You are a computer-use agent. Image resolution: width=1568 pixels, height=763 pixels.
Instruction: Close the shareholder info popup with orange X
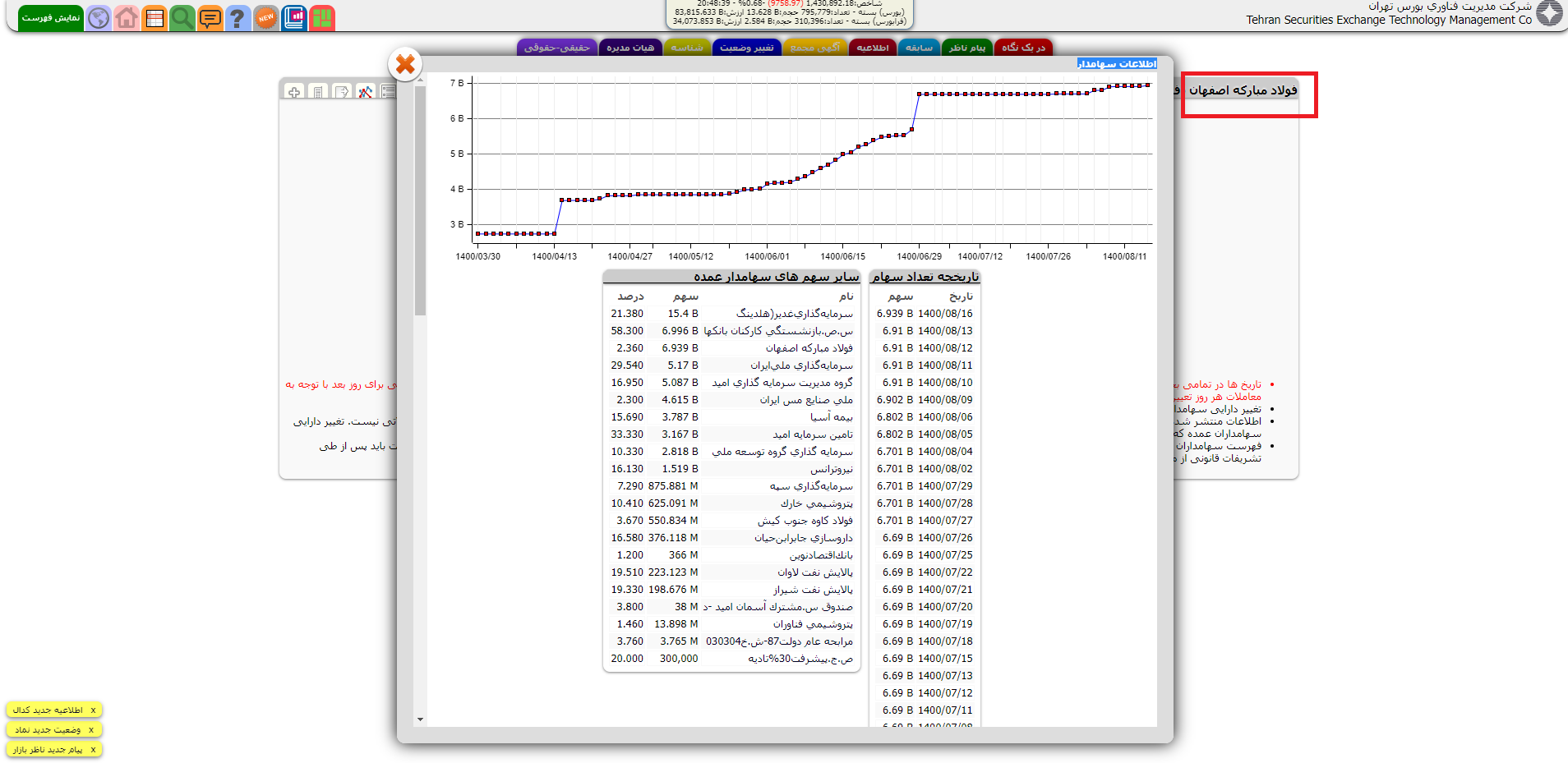(x=405, y=64)
